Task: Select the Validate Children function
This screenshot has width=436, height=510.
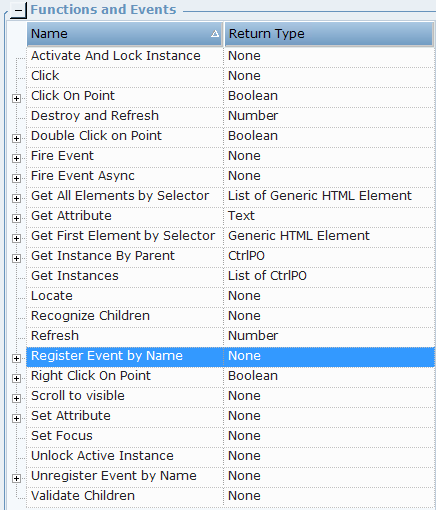Action: [231, 496]
